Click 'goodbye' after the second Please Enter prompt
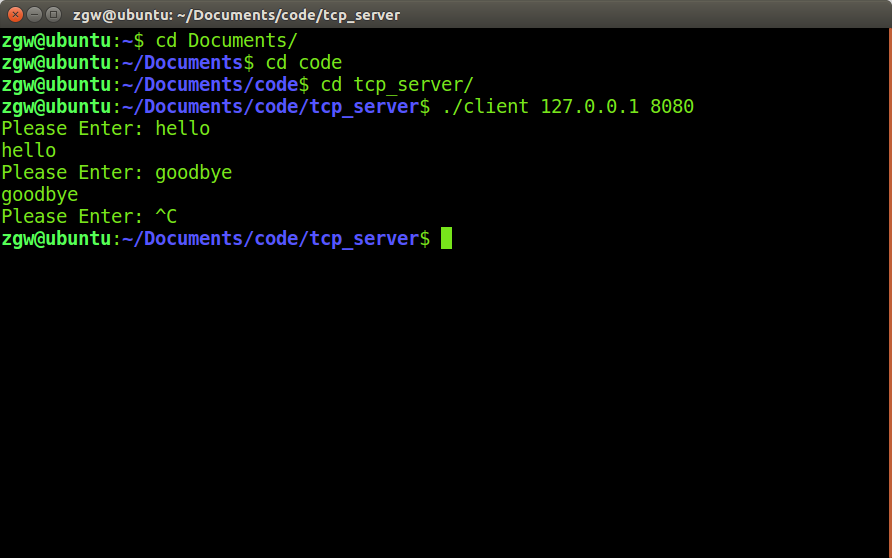 tap(193, 173)
